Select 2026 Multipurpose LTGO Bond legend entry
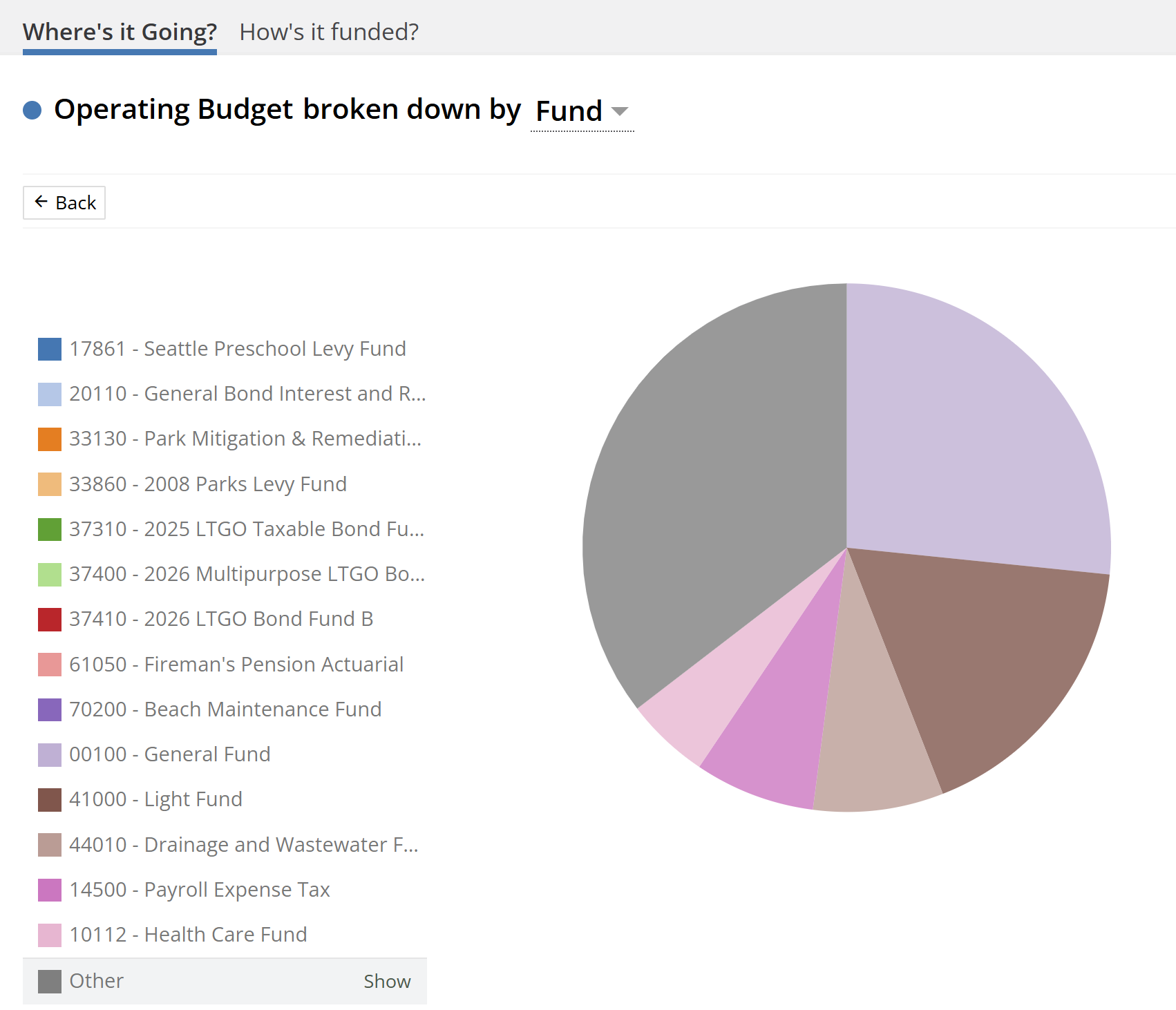 click(246, 574)
